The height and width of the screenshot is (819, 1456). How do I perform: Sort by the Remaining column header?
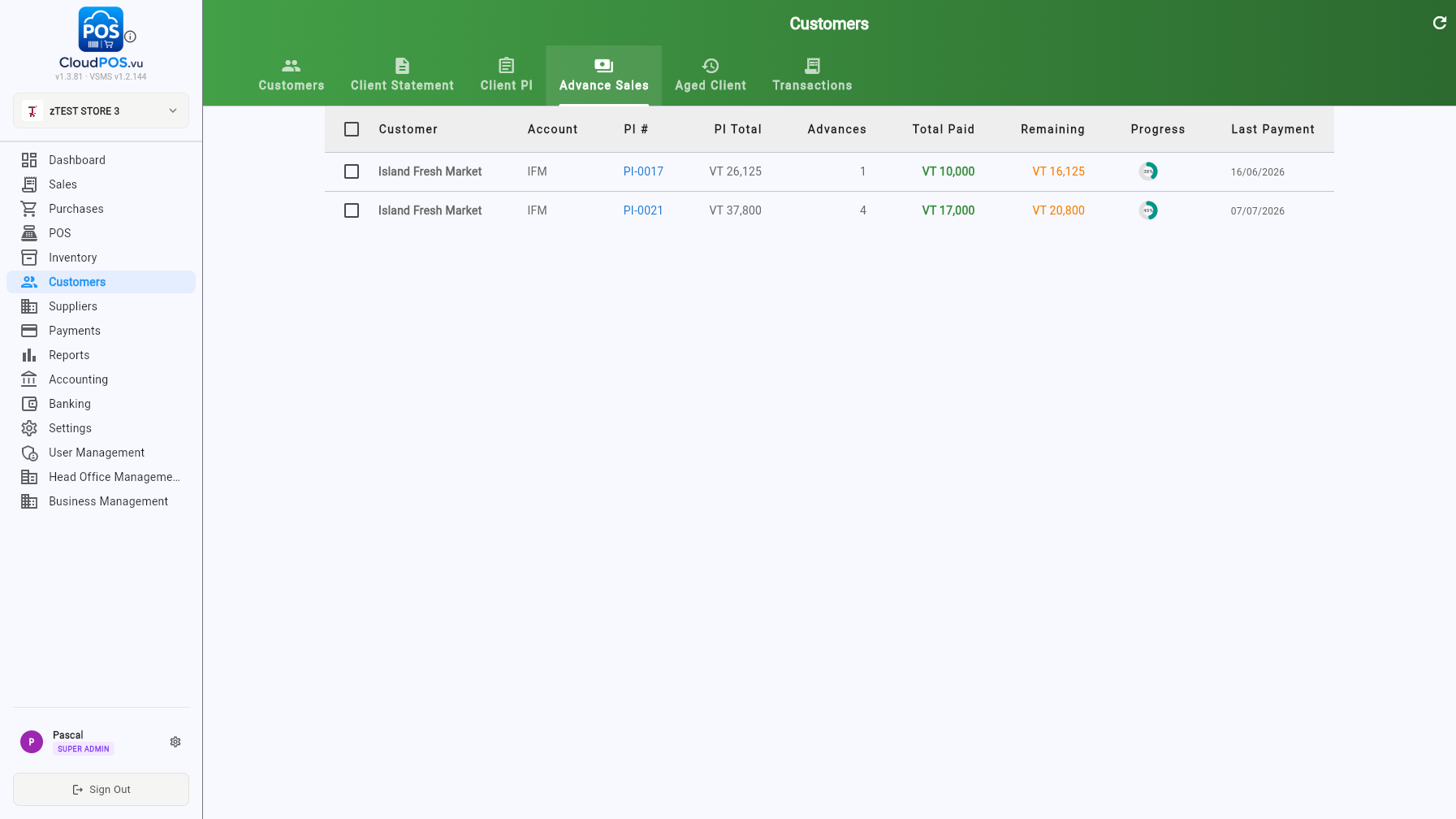(x=1052, y=129)
